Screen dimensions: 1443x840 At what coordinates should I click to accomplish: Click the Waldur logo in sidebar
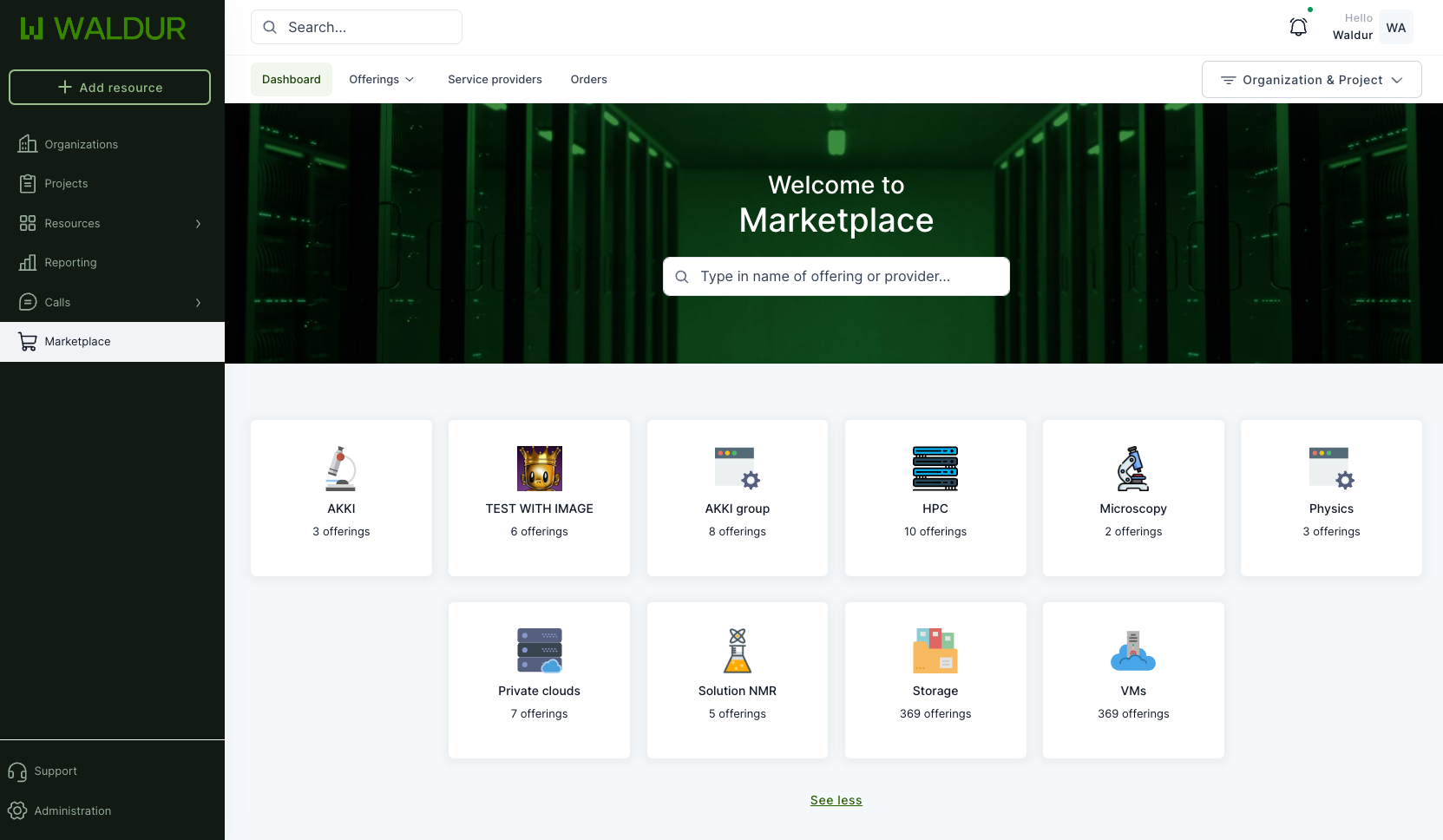(x=103, y=29)
